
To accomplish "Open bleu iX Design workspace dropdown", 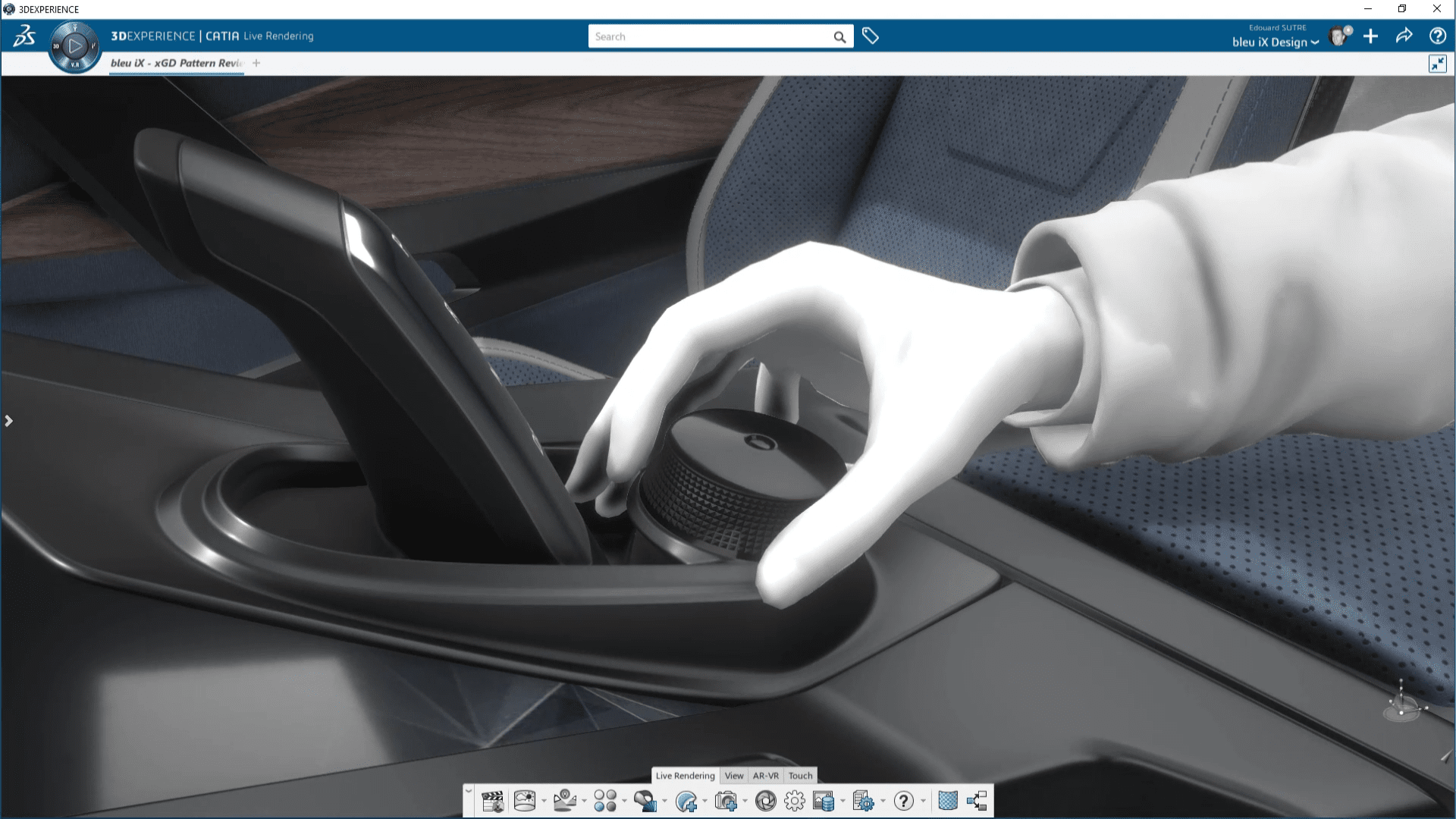I will coord(1276,42).
